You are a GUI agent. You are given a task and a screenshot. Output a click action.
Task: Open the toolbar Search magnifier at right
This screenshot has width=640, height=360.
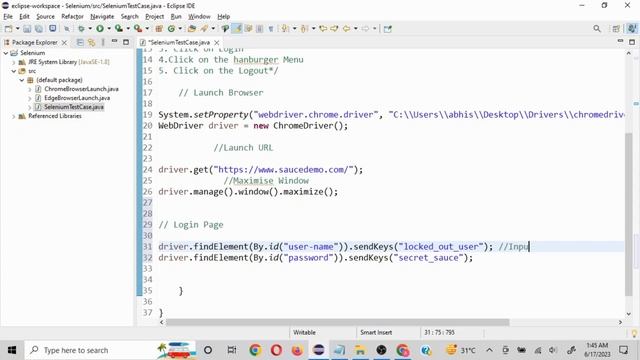coord(597,29)
